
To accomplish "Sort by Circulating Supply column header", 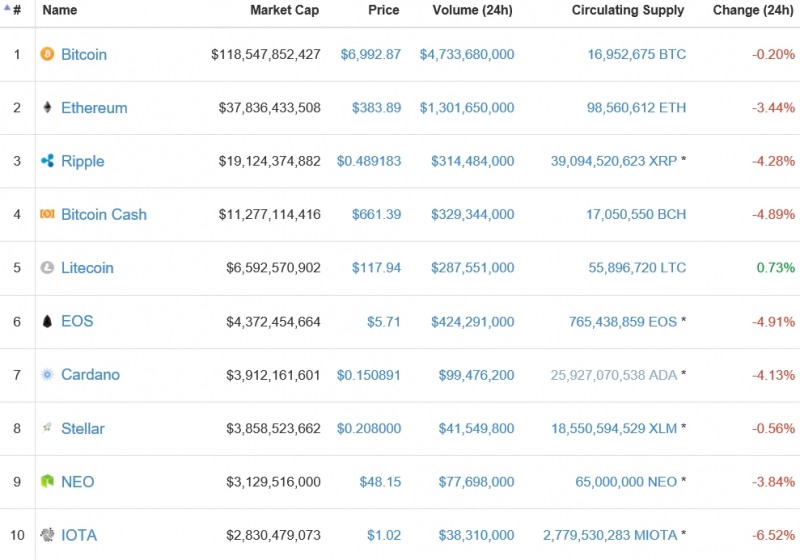I will coord(627,10).
